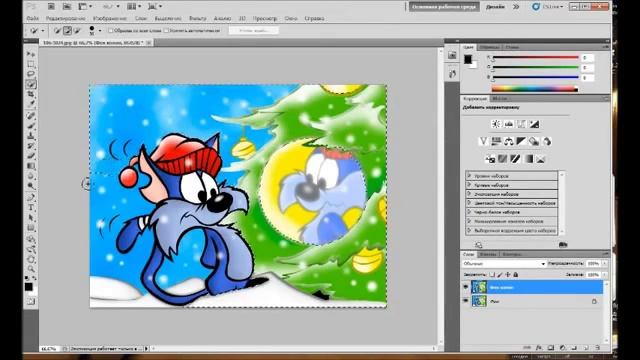
Task: Select the Brush tool in toolbox
Action: pyautogui.click(x=31, y=126)
